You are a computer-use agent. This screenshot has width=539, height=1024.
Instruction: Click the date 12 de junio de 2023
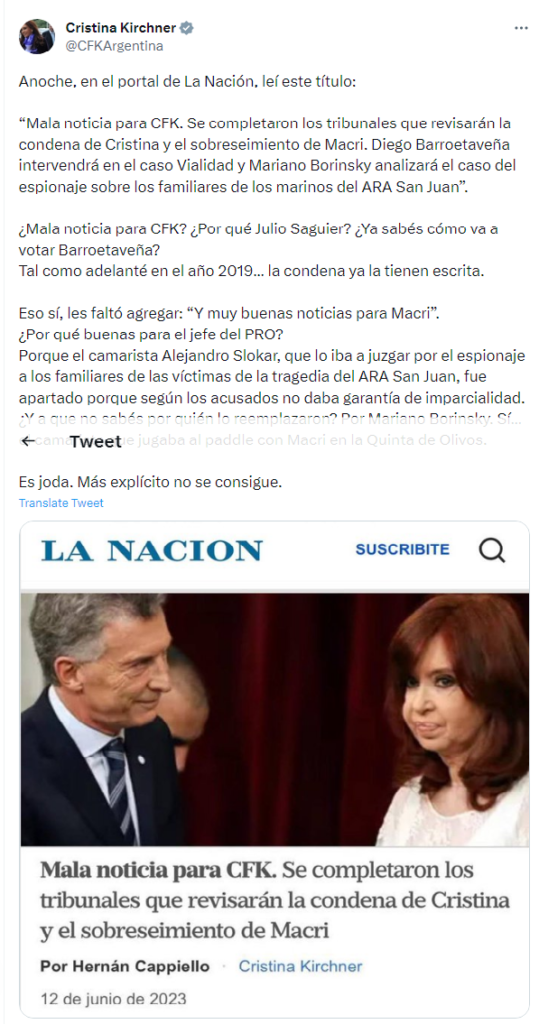click(113, 999)
